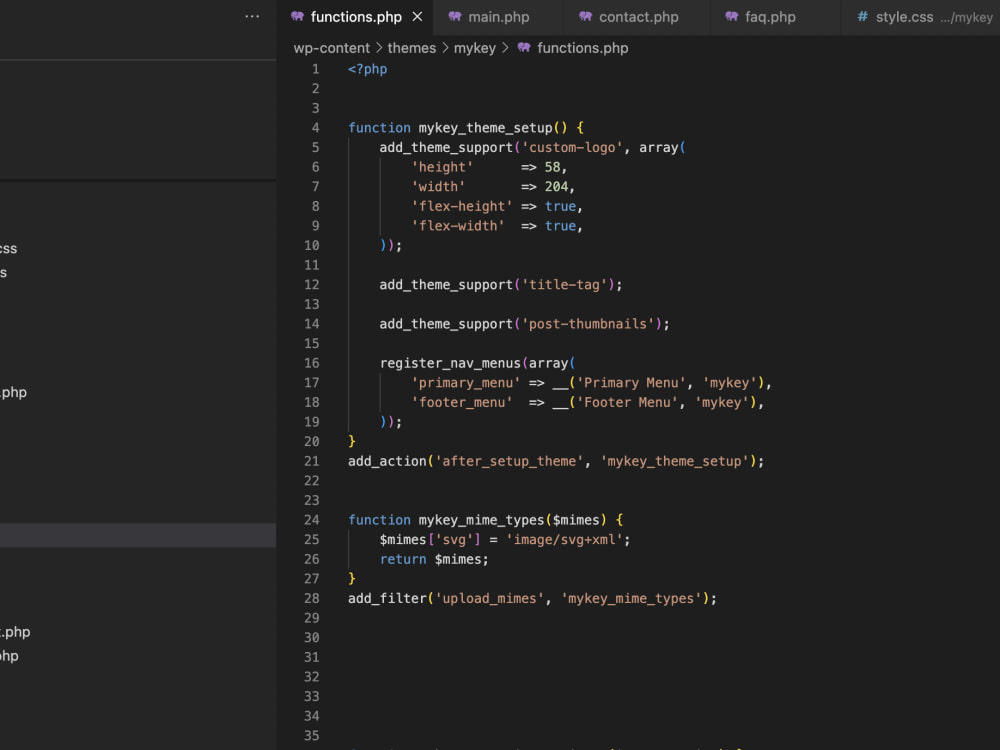This screenshot has width=1000, height=750.
Task: Select wp-content in the breadcrumb
Action: click(332, 48)
